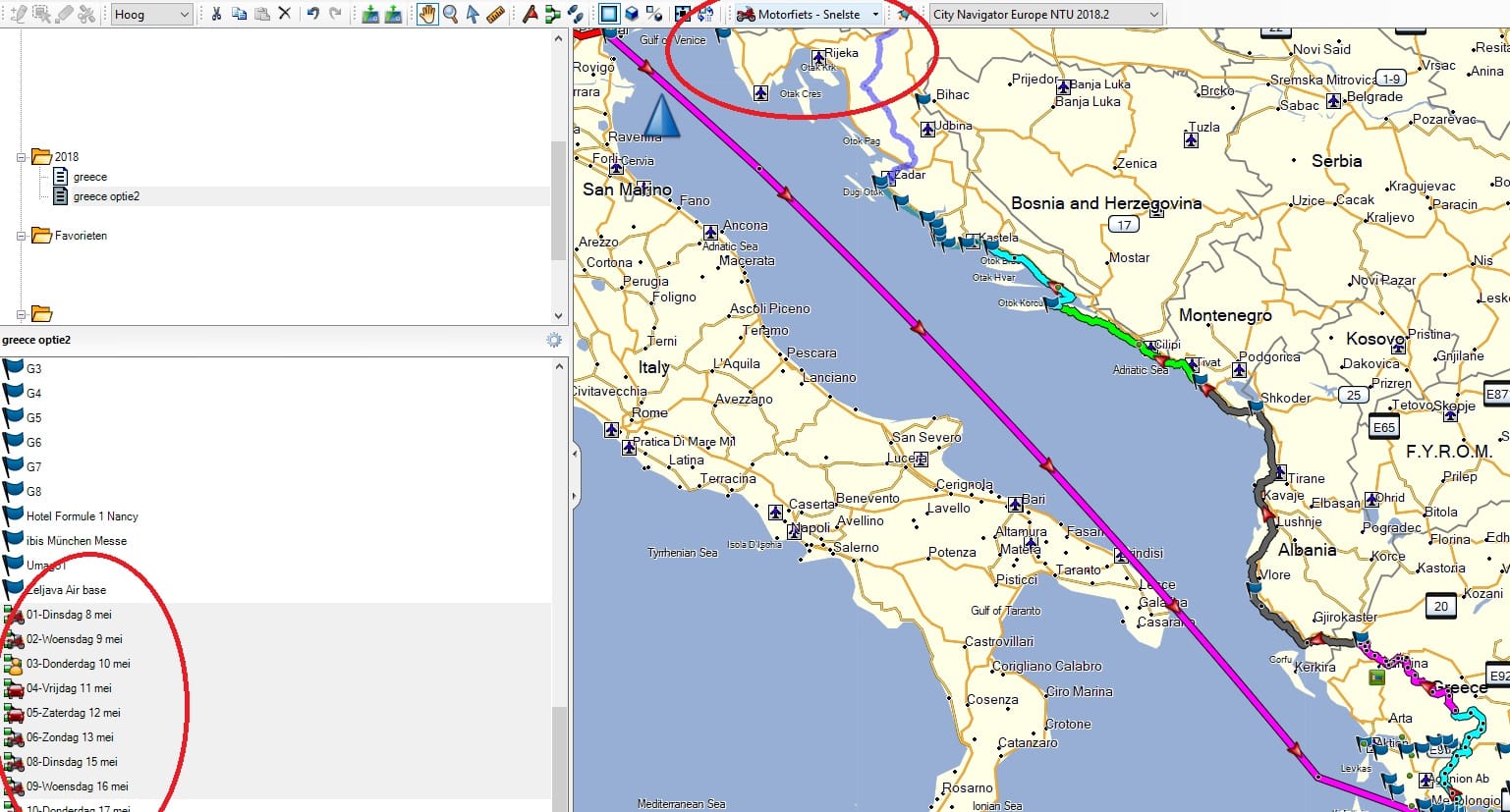
Task: Select the greece optie2 list
Action: (x=106, y=196)
